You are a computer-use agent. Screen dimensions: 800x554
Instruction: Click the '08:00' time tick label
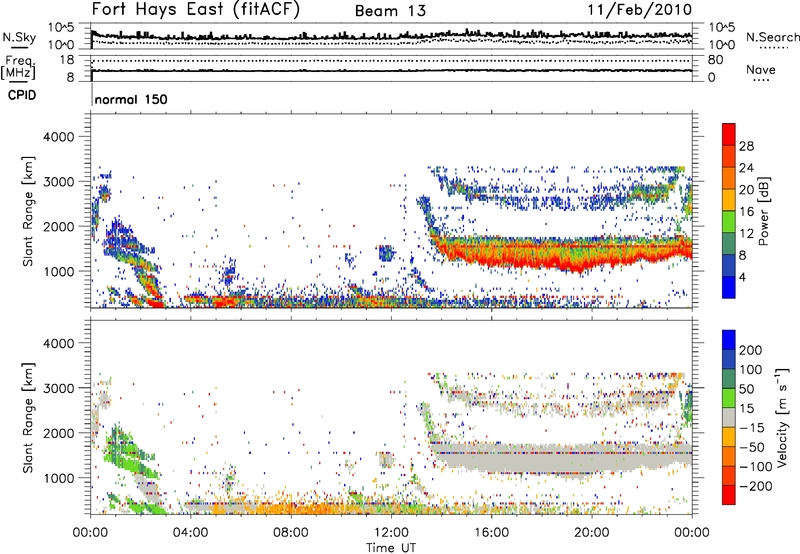point(291,533)
